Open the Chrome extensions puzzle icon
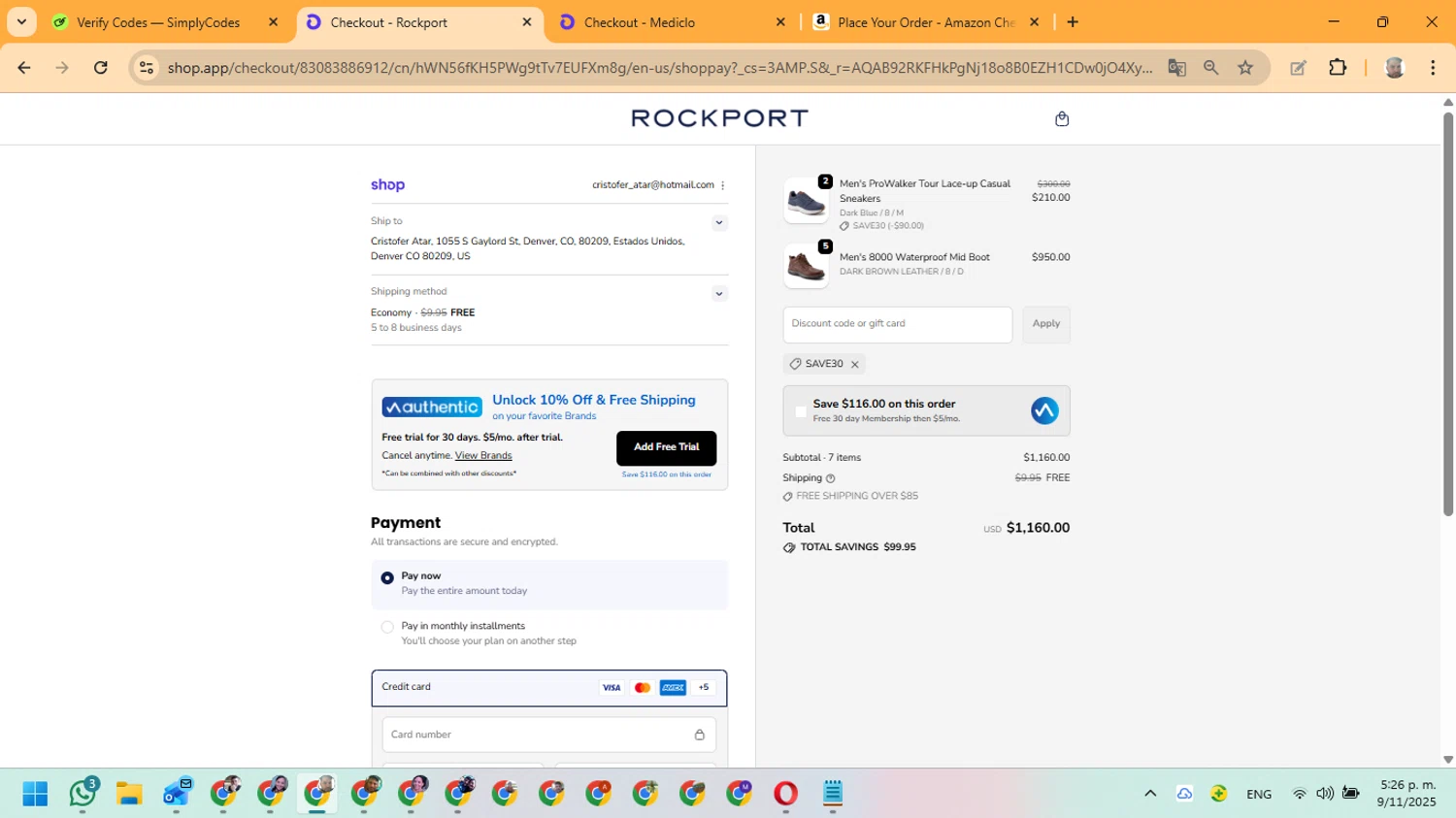1456x818 pixels. coord(1338,67)
